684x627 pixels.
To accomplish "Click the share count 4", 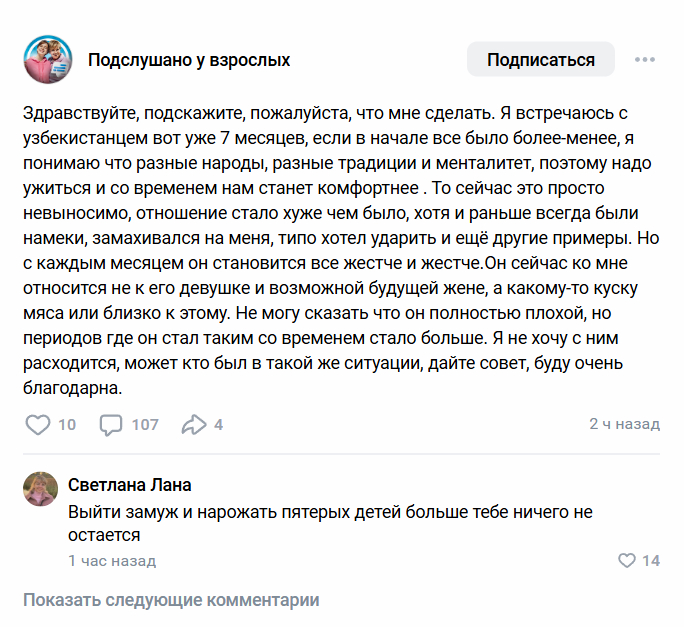I will [218, 425].
